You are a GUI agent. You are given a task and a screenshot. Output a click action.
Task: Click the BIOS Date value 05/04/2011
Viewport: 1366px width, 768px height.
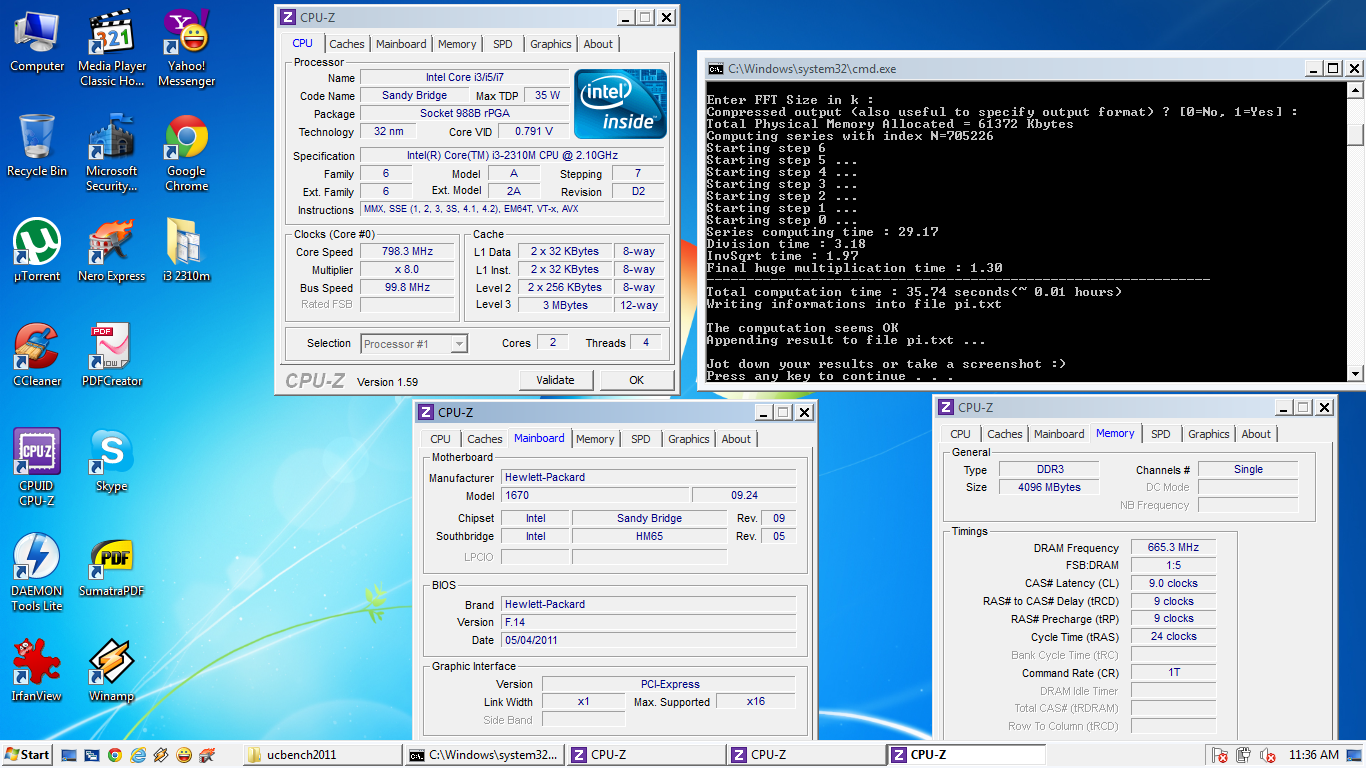(x=649, y=640)
